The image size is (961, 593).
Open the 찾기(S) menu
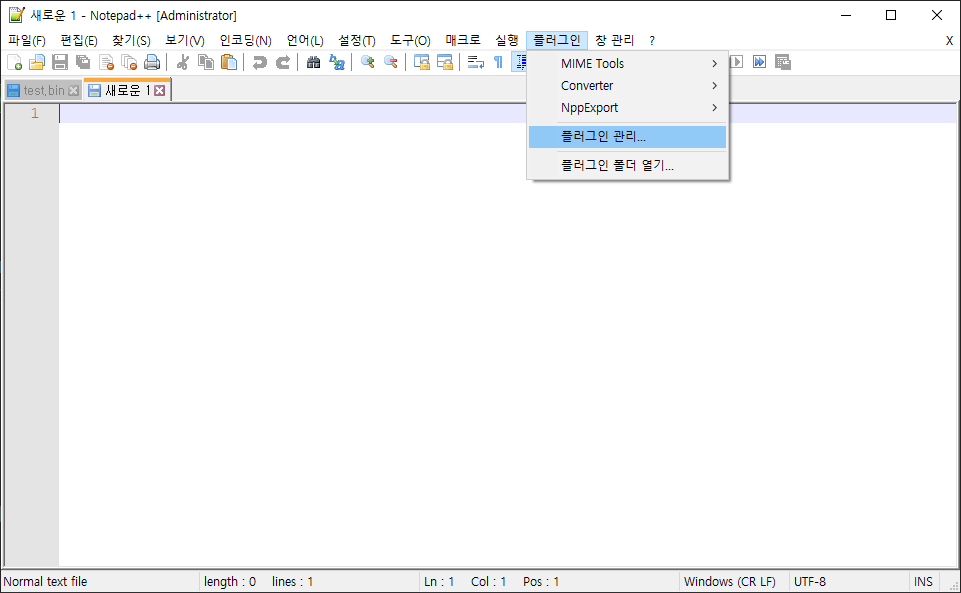click(131, 40)
